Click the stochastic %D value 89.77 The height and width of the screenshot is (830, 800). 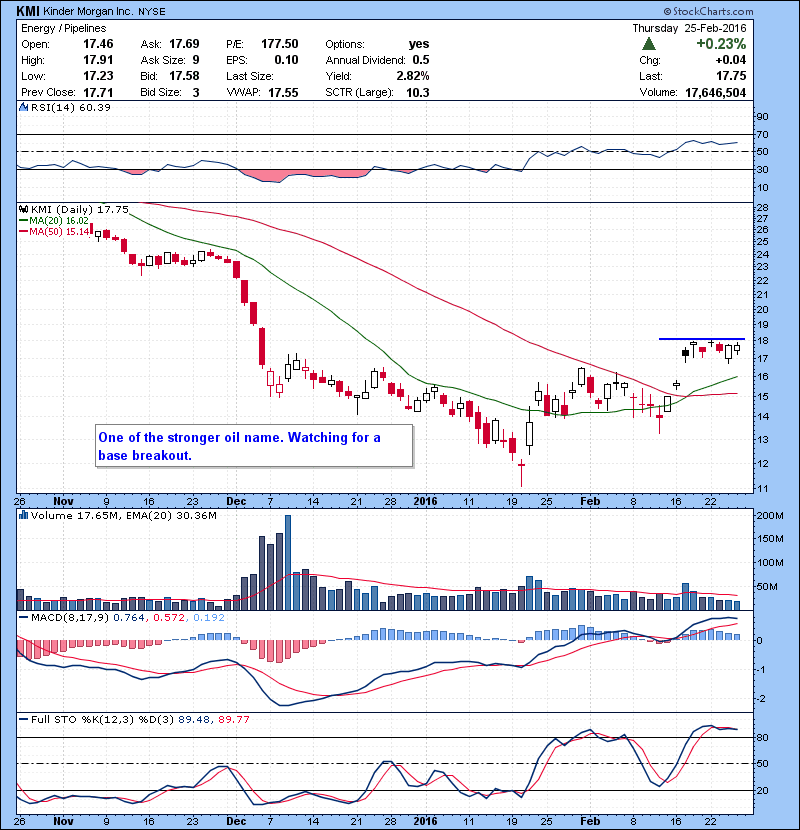click(x=233, y=719)
